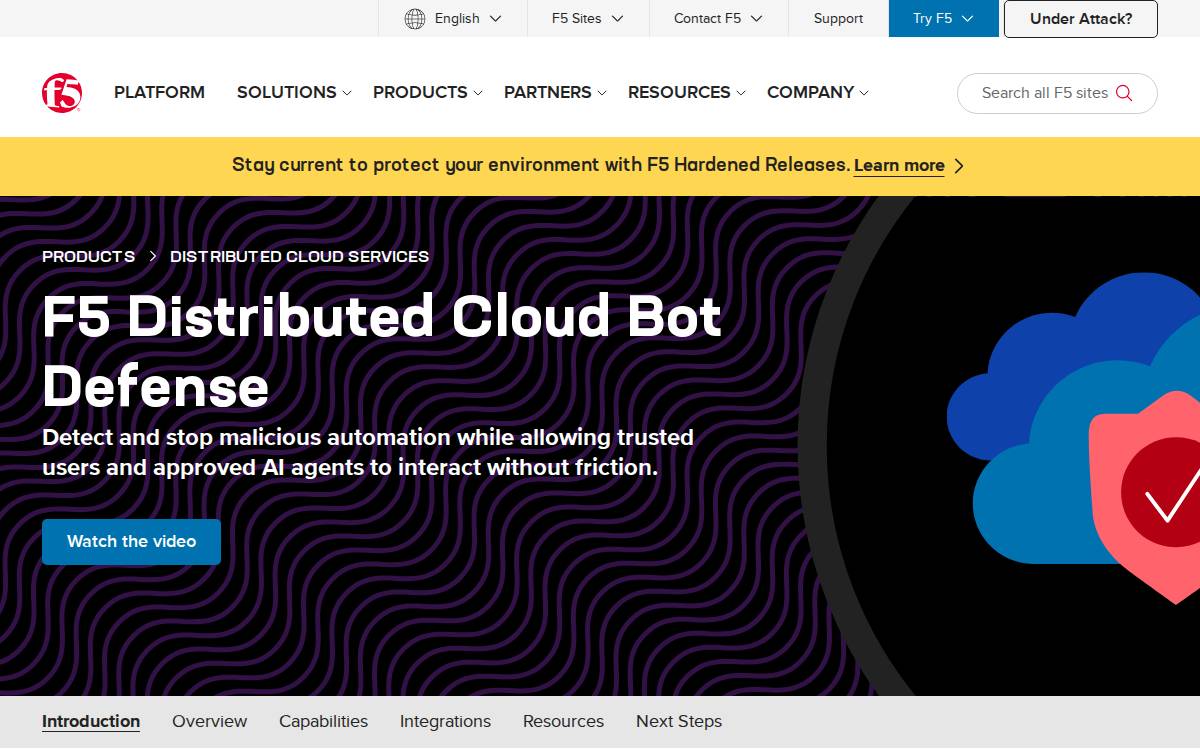Click the globe language icon
The height and width of the screenshot is (750, 1200).
tap(415, 18)
